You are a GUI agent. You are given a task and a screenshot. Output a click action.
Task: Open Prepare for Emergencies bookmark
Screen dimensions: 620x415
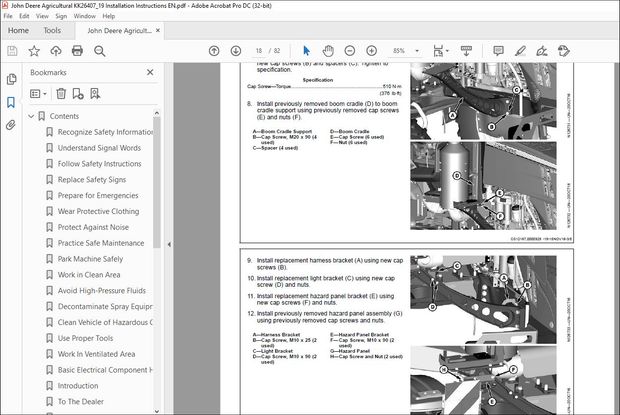click(98, 195)
